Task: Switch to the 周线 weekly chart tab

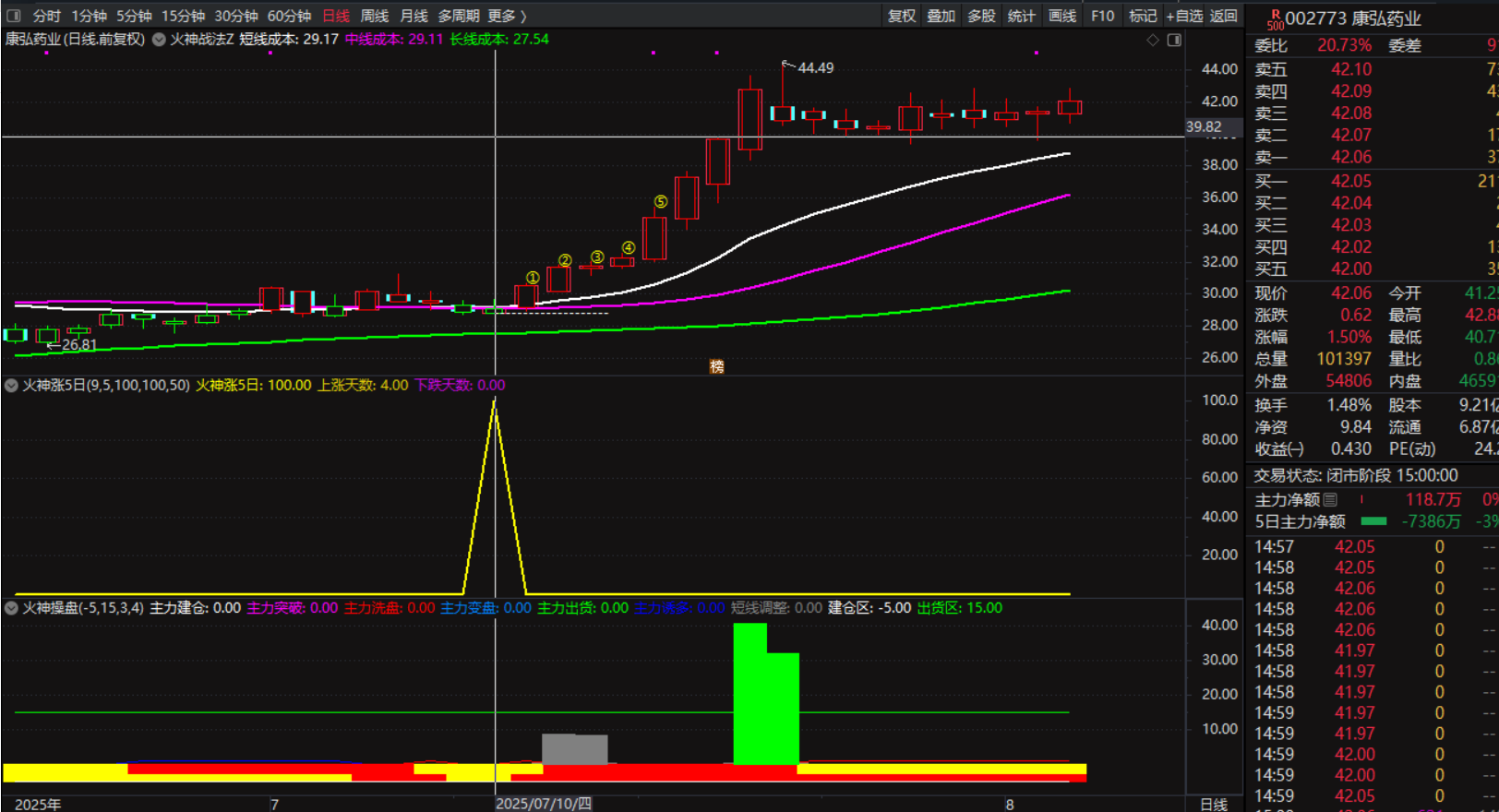Action: tap(374, 16)
